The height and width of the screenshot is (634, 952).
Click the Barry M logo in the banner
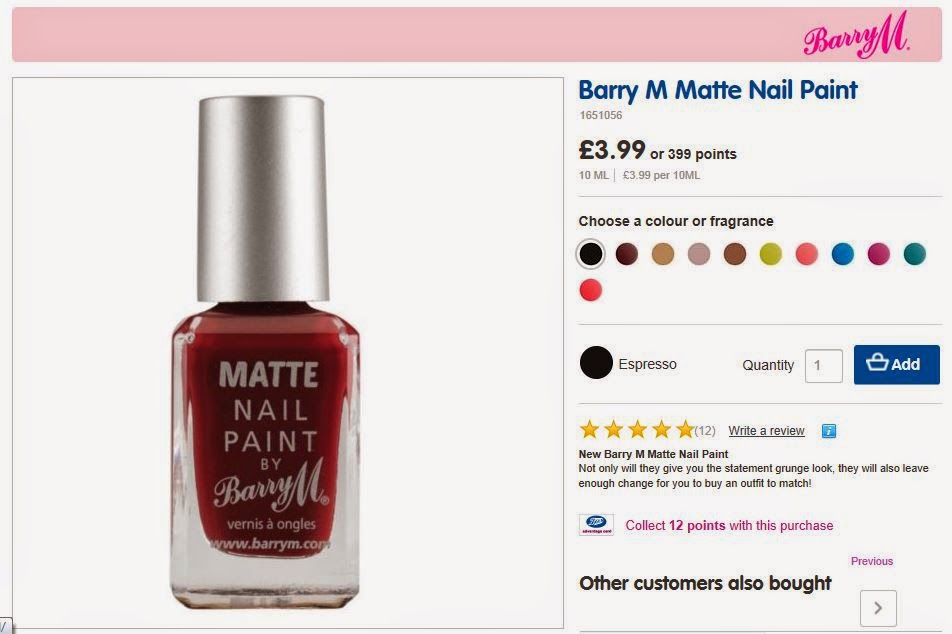click(856, 39)
